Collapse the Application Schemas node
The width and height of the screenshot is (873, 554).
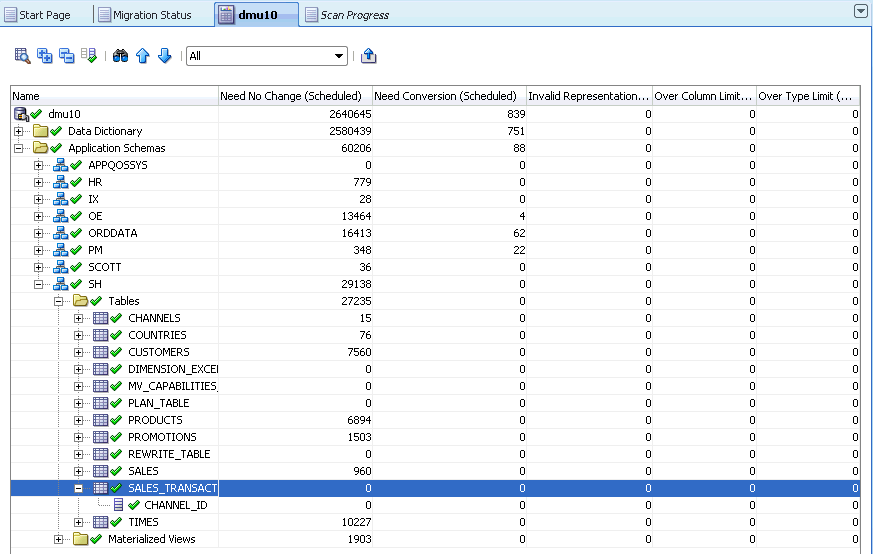(x=19, y=148)
